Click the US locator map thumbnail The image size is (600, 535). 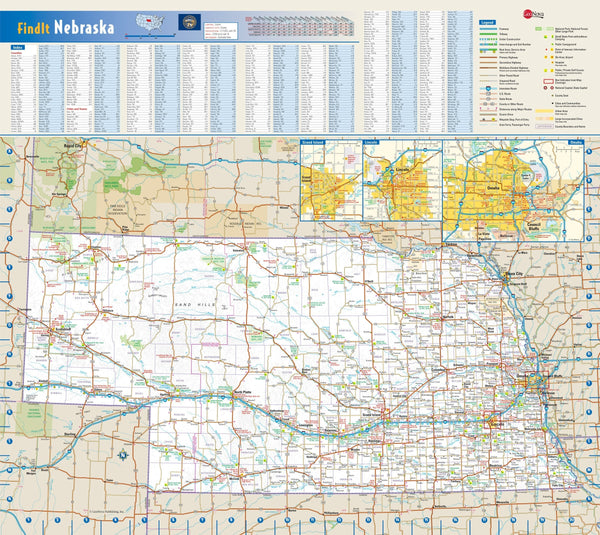(x=150, y=22)
